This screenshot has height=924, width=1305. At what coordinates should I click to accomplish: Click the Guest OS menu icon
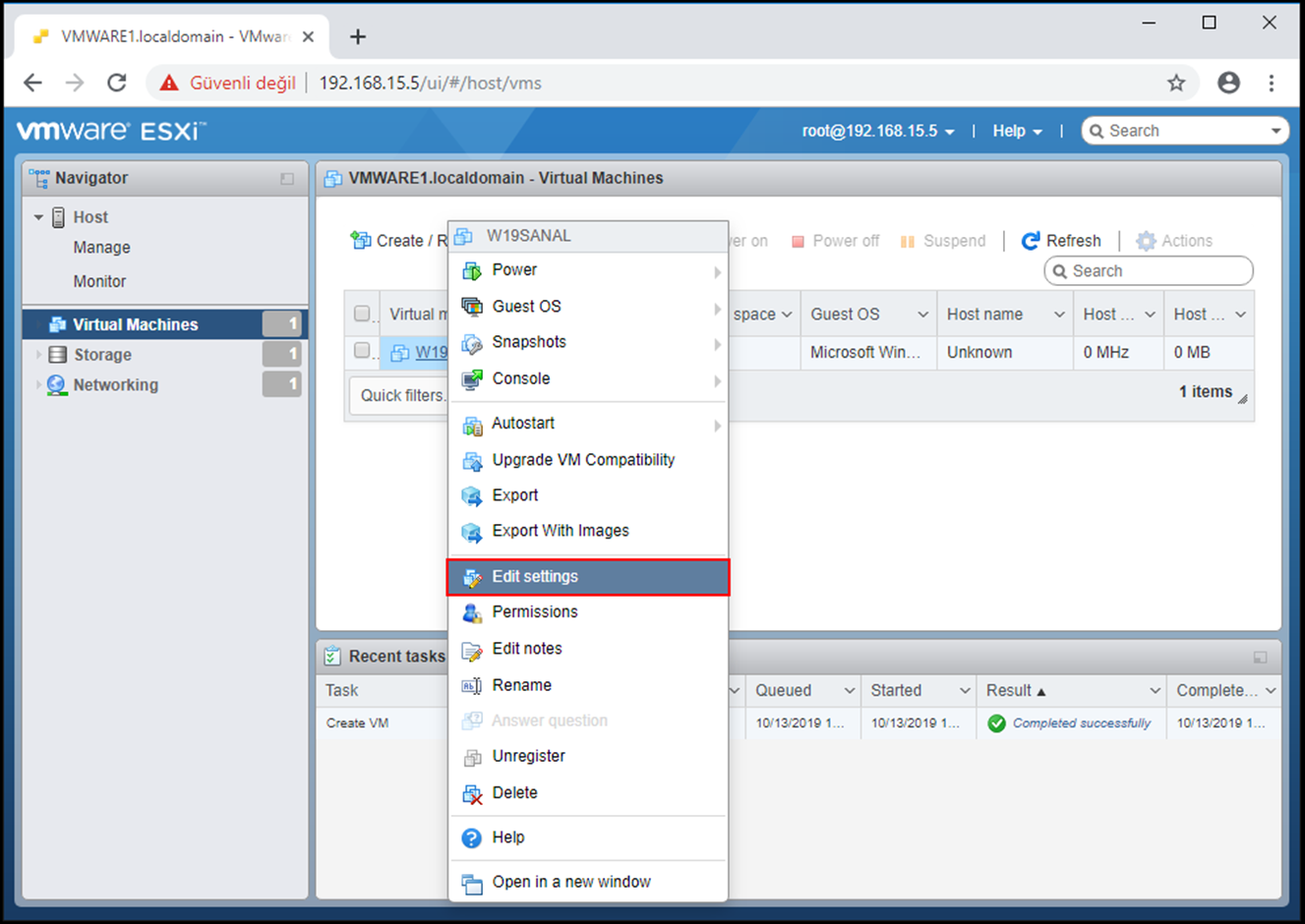pyautogui.click(x=472, y=307)
